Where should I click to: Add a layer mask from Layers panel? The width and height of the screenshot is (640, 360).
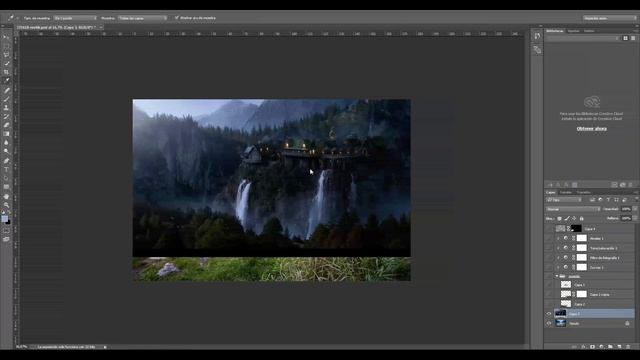[x=592, y=347]
